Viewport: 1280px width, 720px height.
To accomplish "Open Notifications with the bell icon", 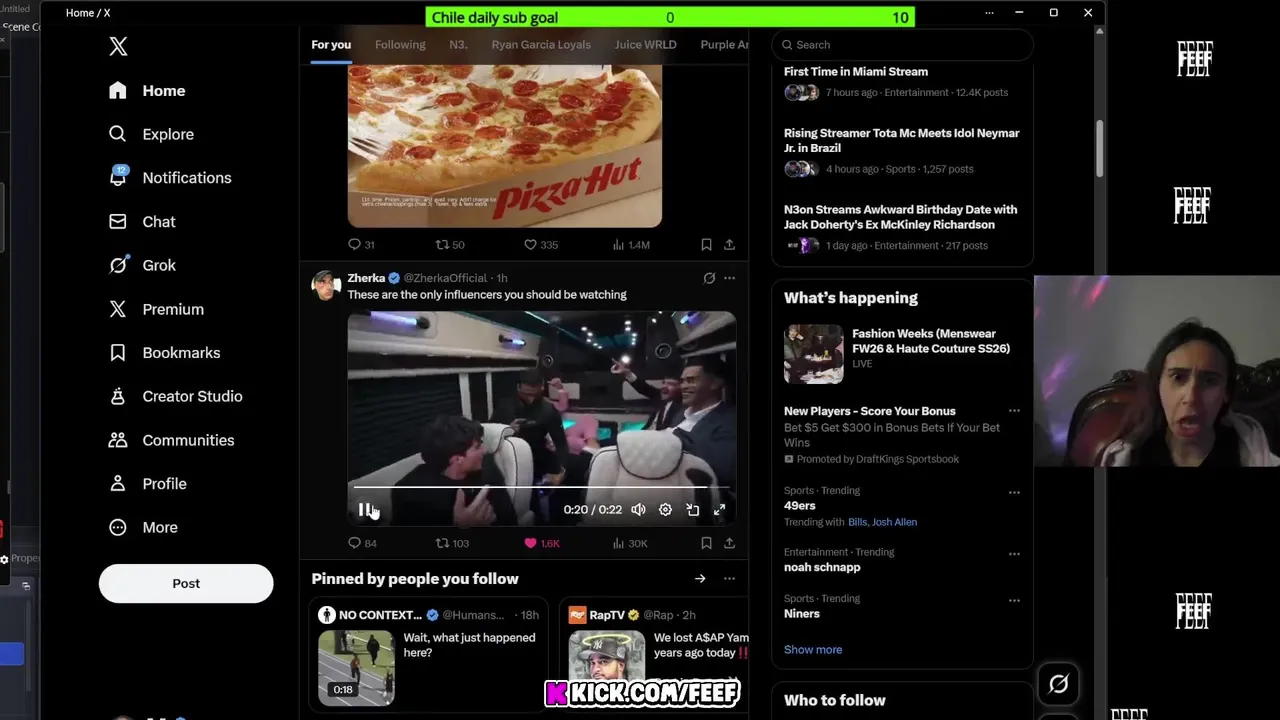I will pyautogui.click(x=171, y=178).
